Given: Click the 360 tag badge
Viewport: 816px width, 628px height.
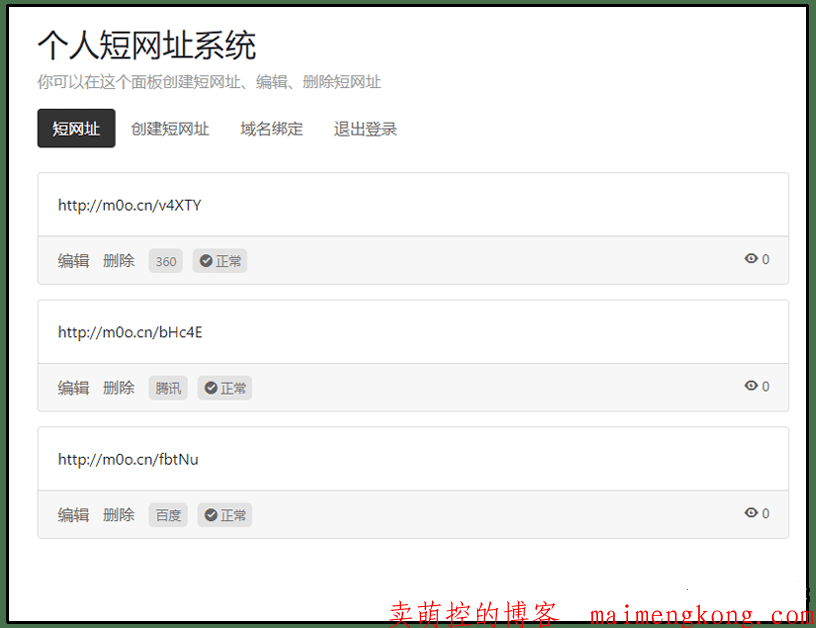Looking at the screenshot, I should coord(166,261).
